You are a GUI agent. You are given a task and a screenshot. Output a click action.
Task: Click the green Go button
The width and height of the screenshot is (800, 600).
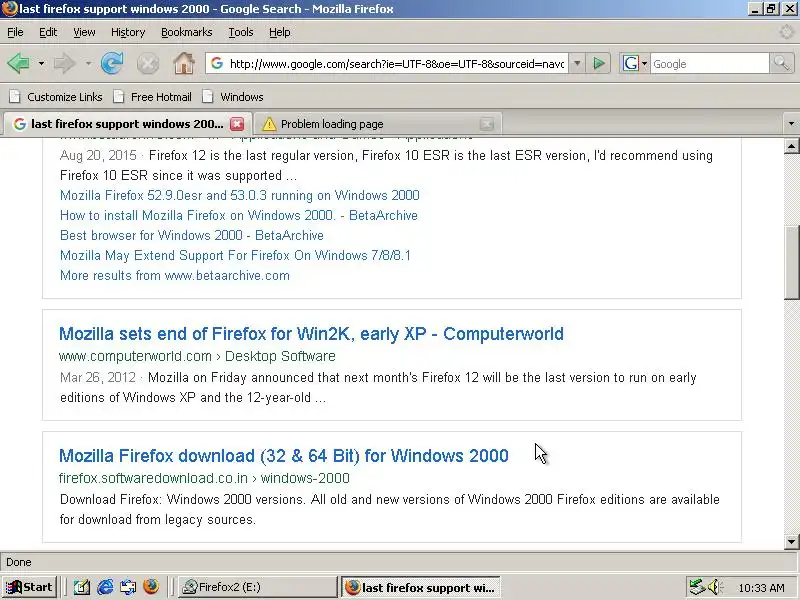pyautogui.click(x=598, y=64)
